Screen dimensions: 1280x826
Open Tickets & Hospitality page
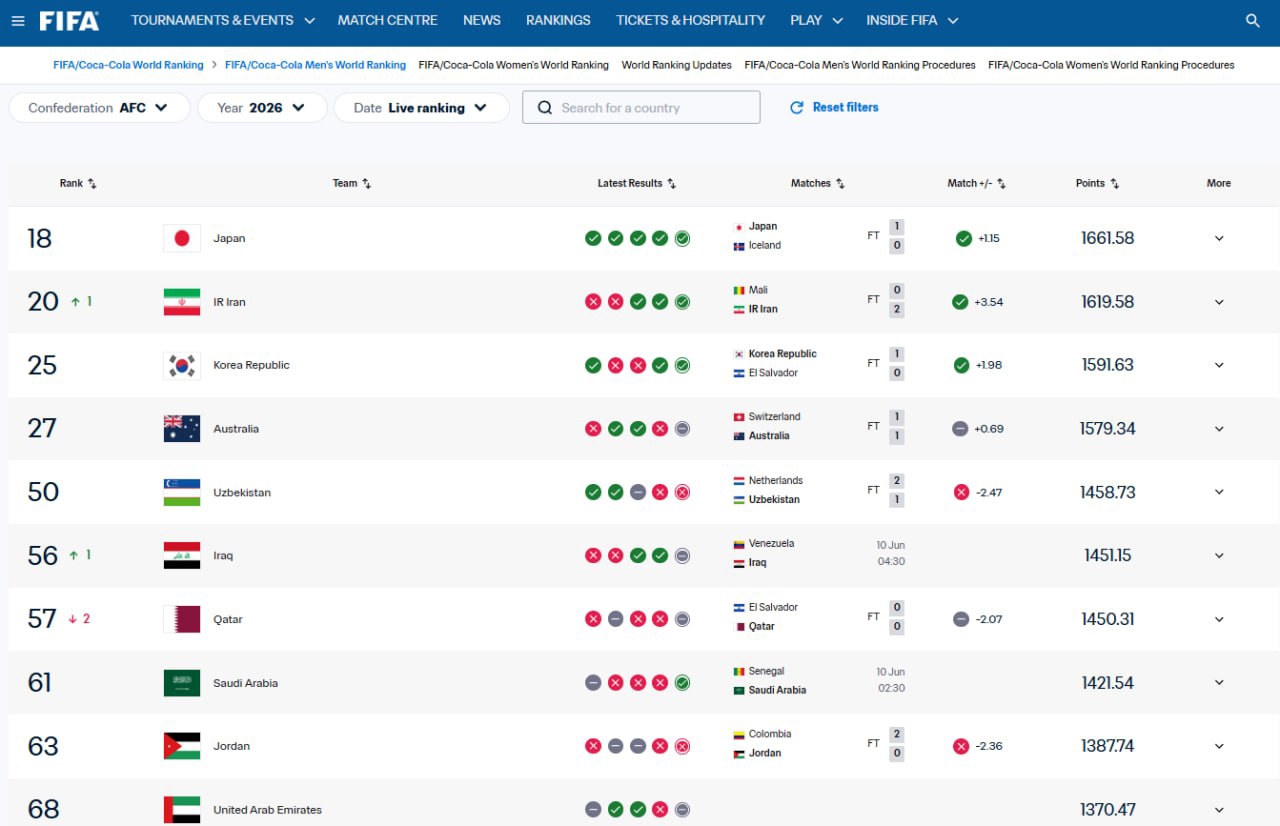click(x=690, y=20)
